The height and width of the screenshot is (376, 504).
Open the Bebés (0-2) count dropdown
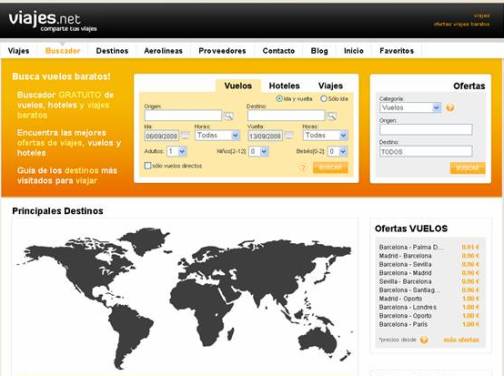pyautogui.click(x=338, y=152)
